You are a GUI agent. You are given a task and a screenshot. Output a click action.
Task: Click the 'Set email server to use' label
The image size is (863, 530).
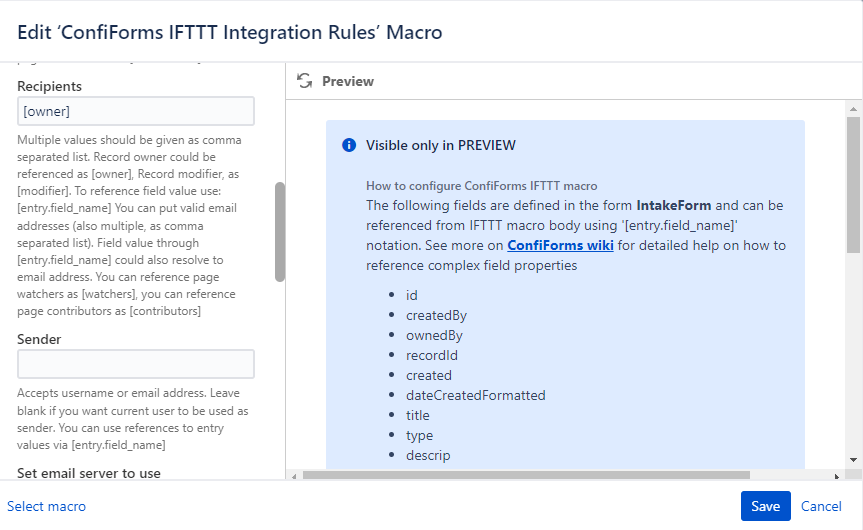[x=89, y=473]
